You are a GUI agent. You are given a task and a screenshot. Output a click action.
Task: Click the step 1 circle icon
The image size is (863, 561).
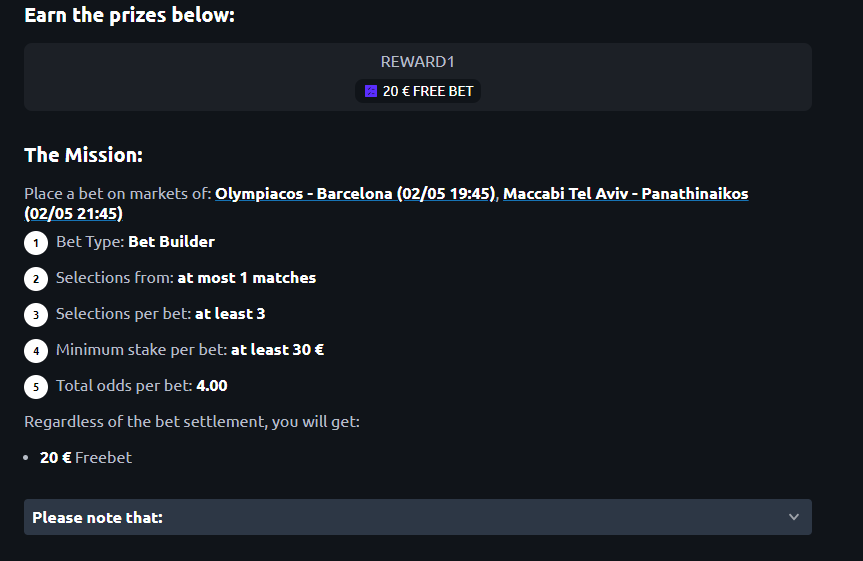[36, 243]
